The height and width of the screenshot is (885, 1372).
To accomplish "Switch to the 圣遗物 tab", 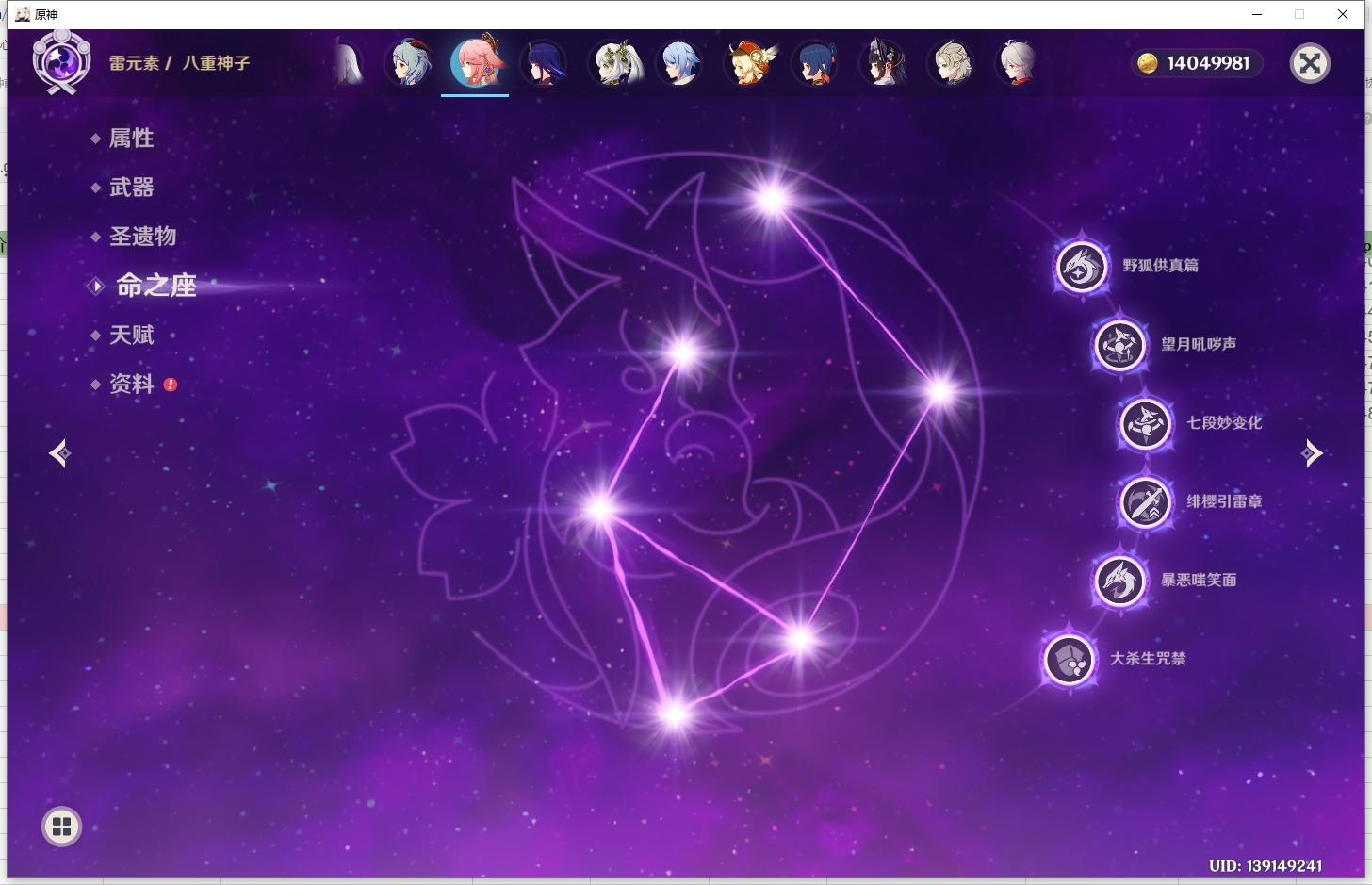I will [142, 237].
